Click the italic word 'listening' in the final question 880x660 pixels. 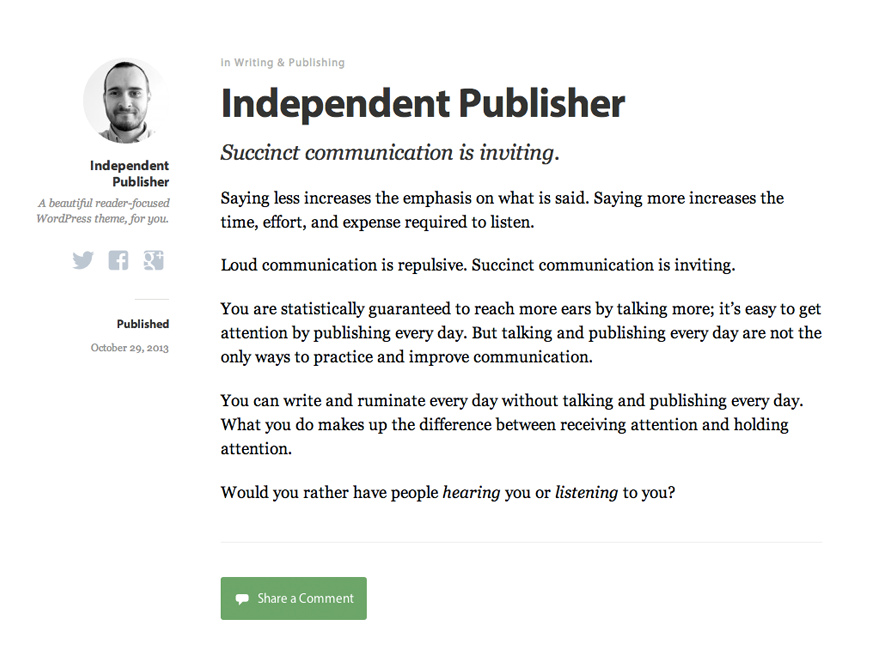587,492
